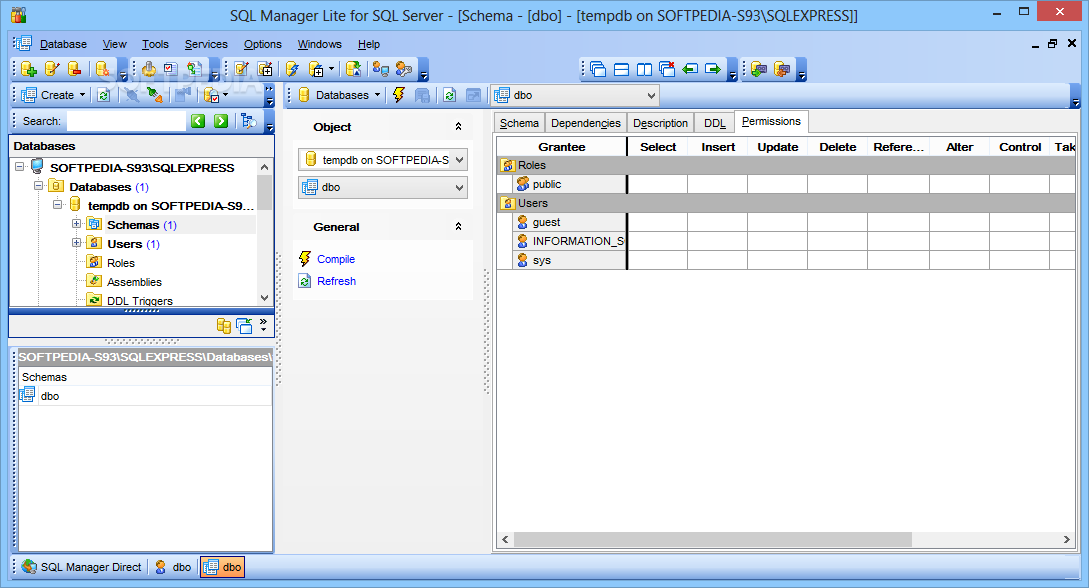Click the Refresh icon next to Create
Viewport: 1089px width, 588px height.
click(x=103, y=95)
